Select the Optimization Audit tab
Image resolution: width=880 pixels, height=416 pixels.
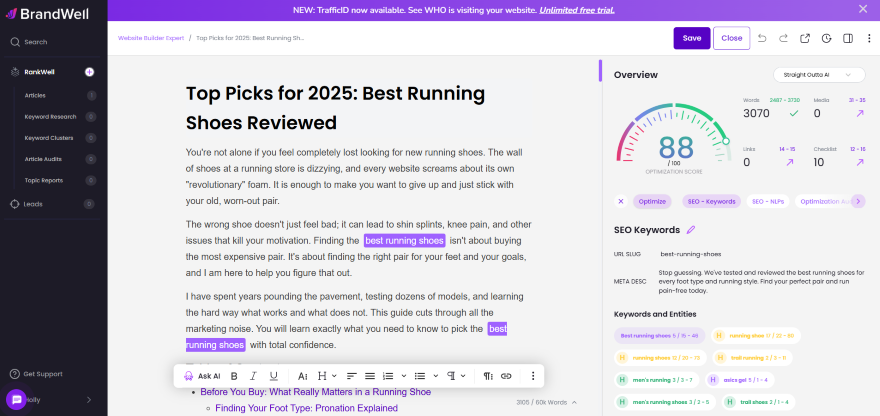coord(824,202)
